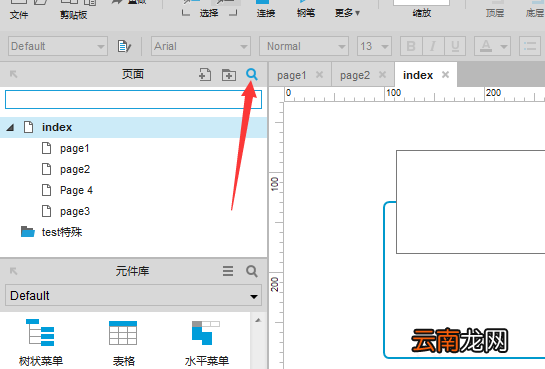Open the font color dropdown arrow
The height and width of the screenshot is (369, 545).
[504, 46]
